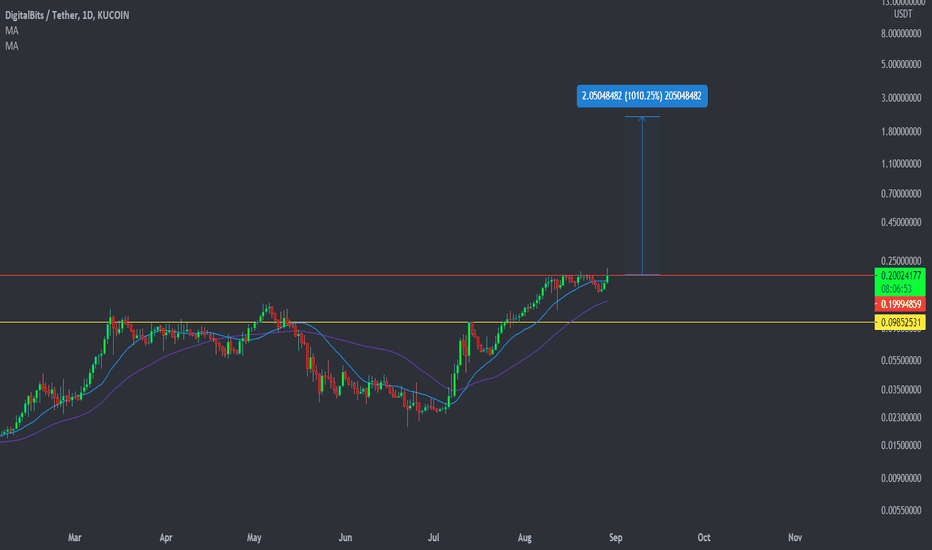Click the green 0.20024177 current price tag

click(x=900, y=275)
